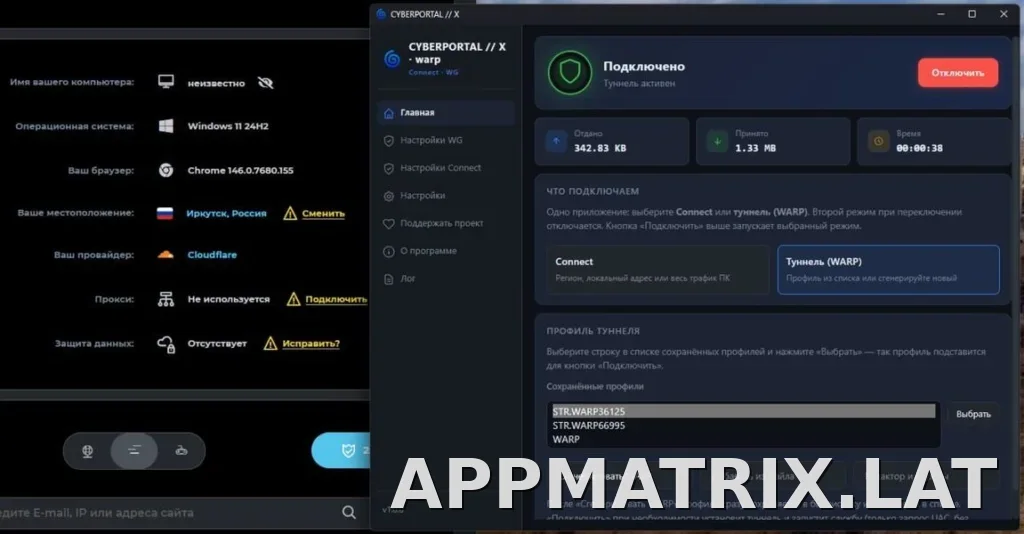Screen dimensions: 1024x534
Task: Click the Иркутск, Россия link
Action: pyautogui.click(x=226, y=213)
